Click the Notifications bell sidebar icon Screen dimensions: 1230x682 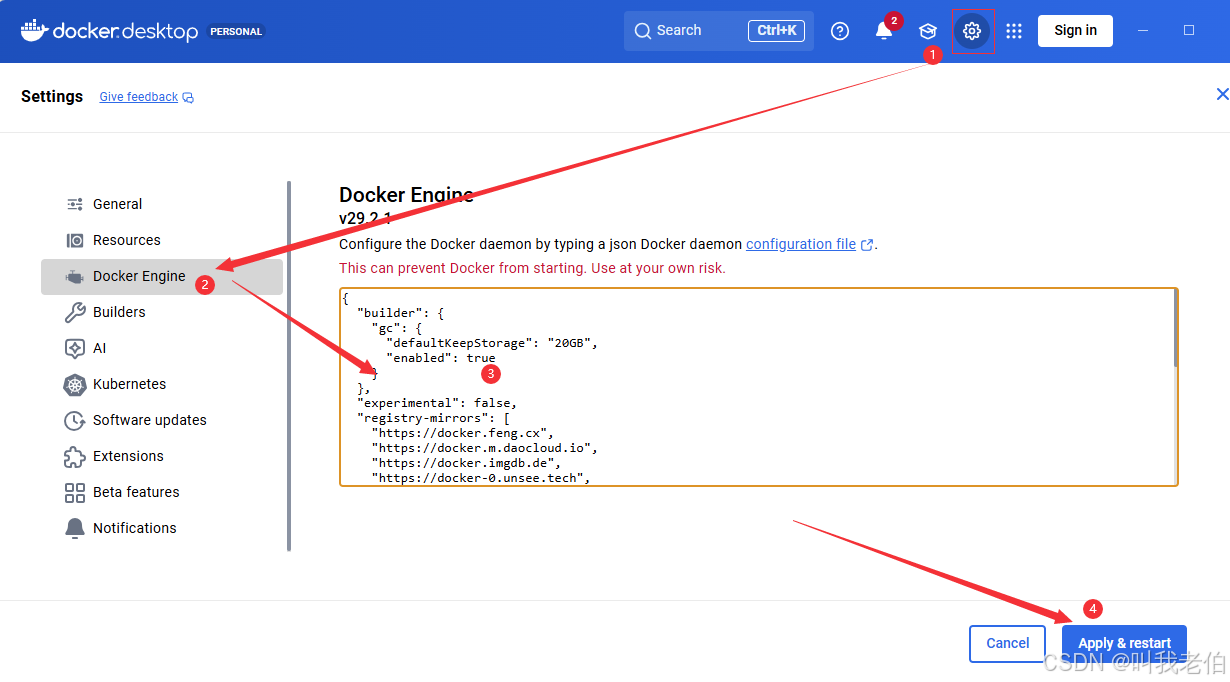click(75, 528)
